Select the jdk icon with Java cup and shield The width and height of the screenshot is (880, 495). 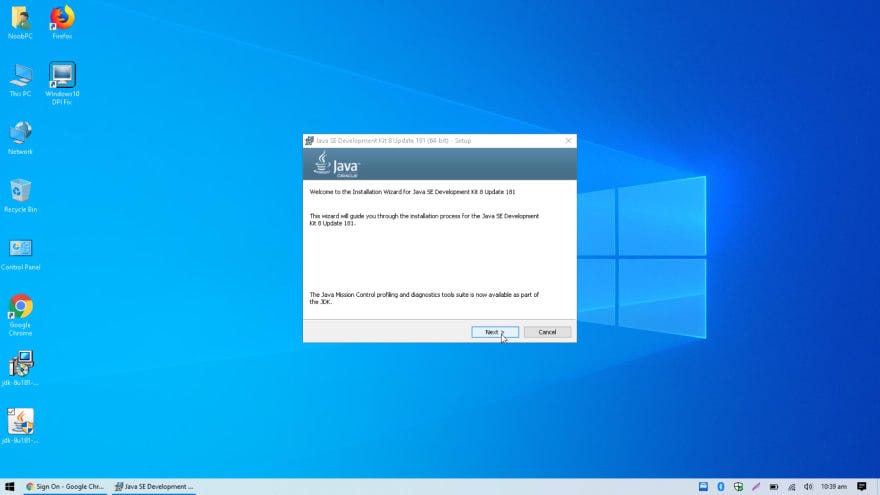coord(20,427)
